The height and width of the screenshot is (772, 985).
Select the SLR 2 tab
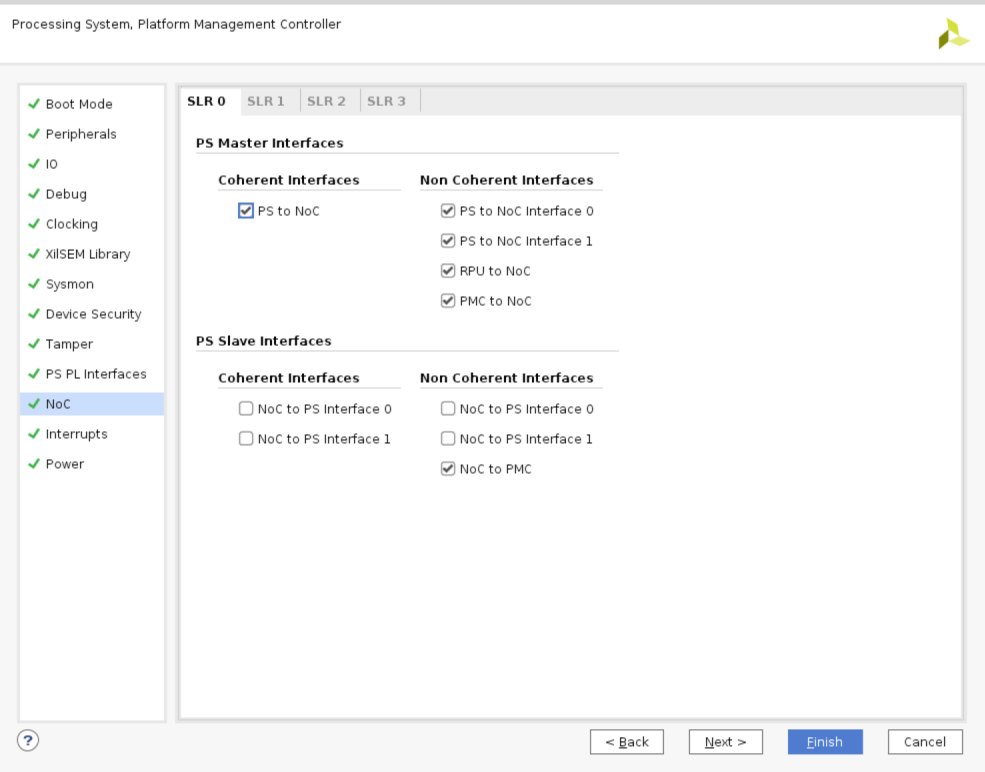pyautogui.click(x=326, y=101)
